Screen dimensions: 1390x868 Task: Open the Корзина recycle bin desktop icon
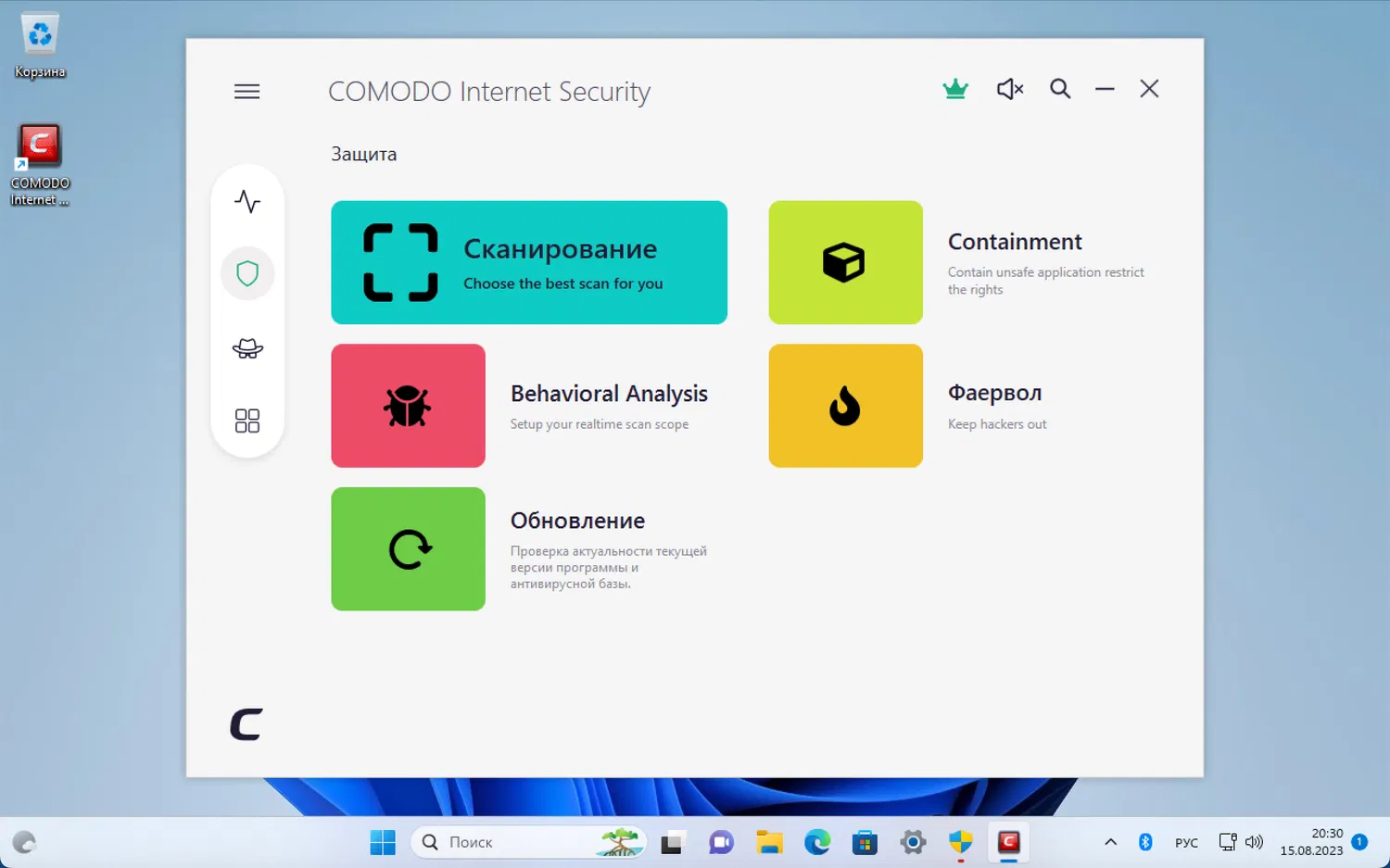tap(40, 44)
